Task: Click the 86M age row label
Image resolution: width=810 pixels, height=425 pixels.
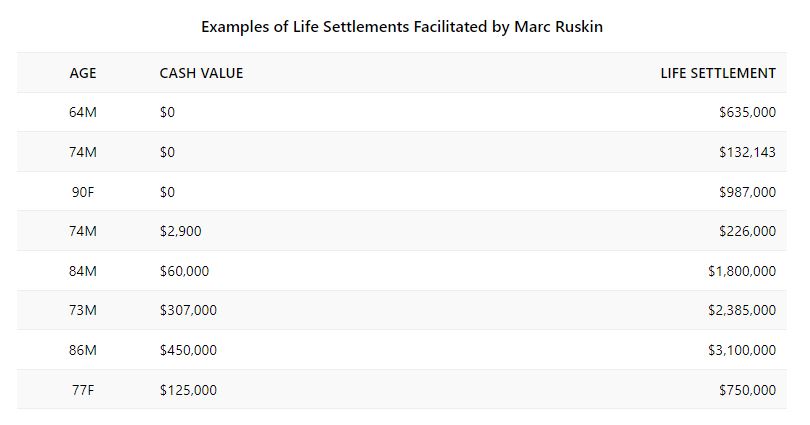Action: 83,350
